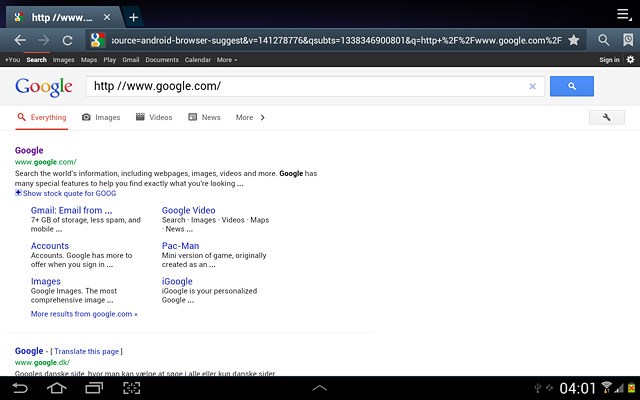The image size is (640, 400).
Task: Open the second Google result title
Action: pos(29,351)
